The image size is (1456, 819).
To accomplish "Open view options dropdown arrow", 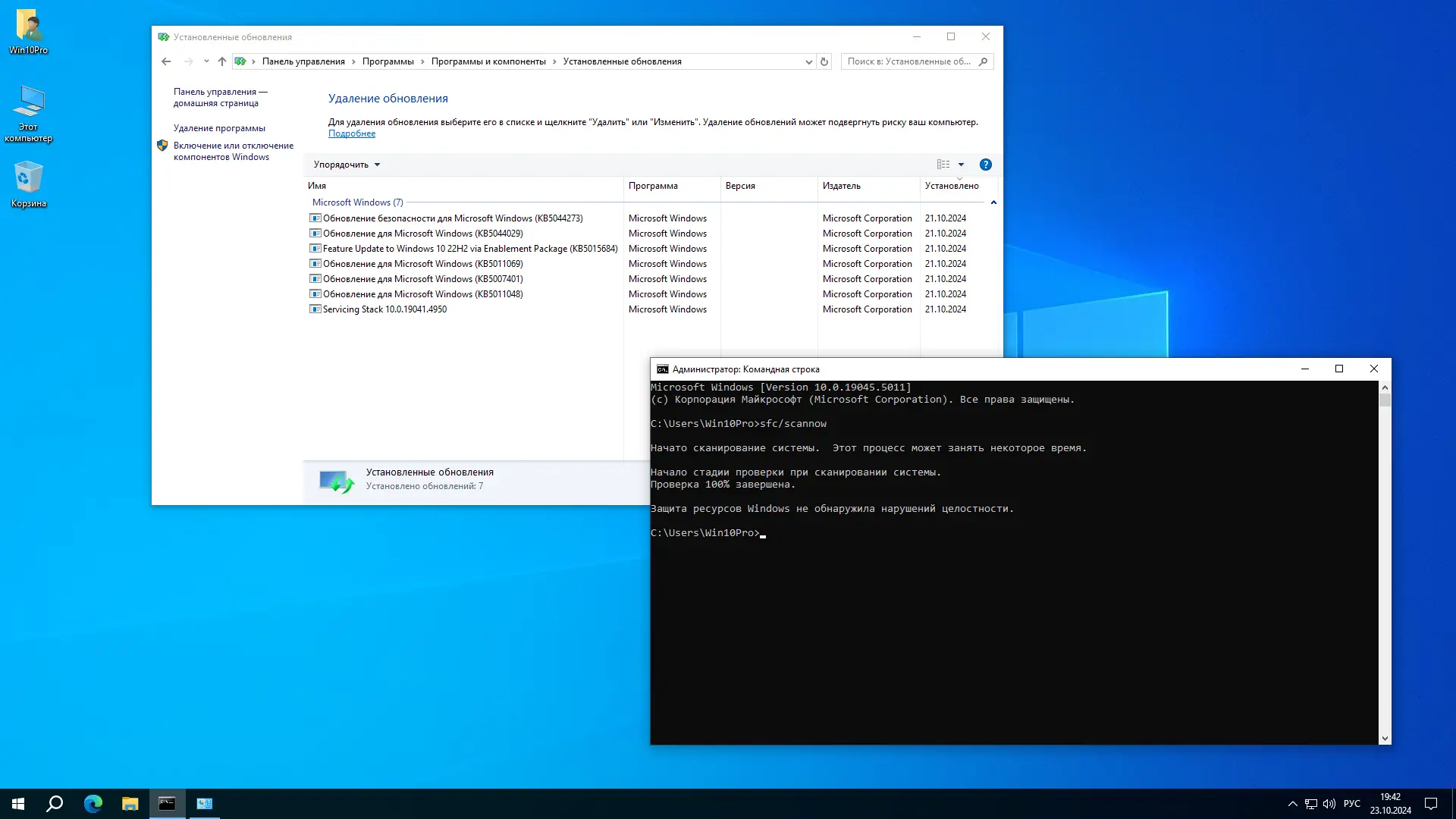I will (x=961, y=165).
